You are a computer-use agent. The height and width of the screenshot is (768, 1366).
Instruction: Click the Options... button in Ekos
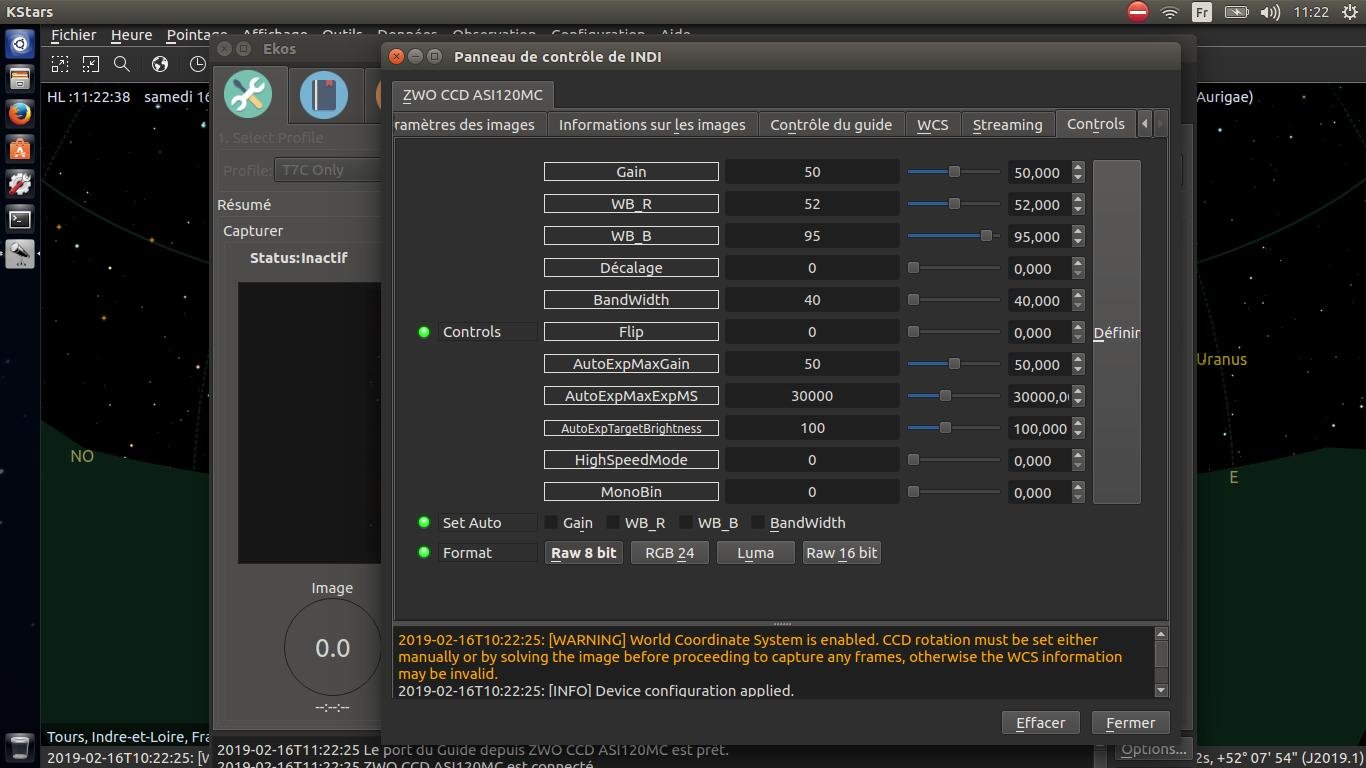(x=1153, y=750)
